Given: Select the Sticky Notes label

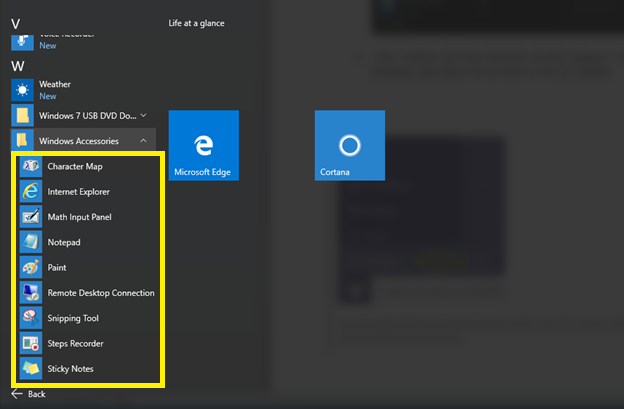Looking at the screenshot, I should (x=70, y=369).
